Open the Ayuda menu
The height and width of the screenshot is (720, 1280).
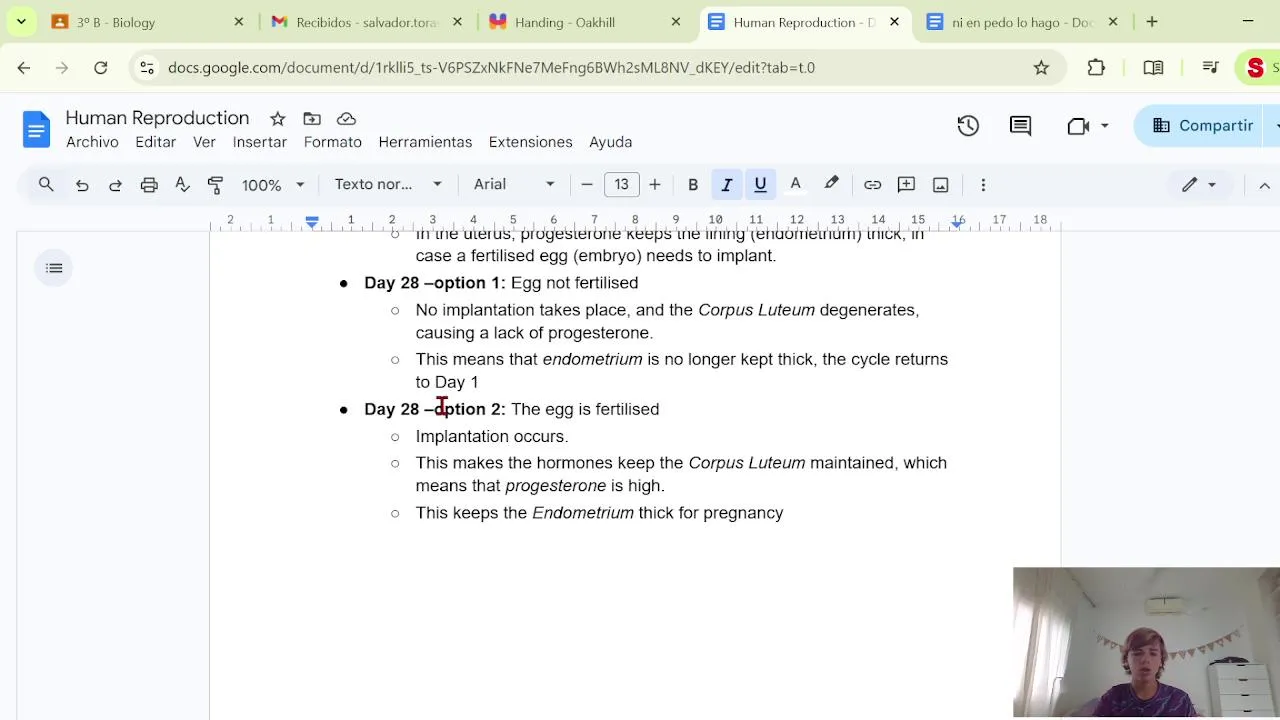point(610,142)
